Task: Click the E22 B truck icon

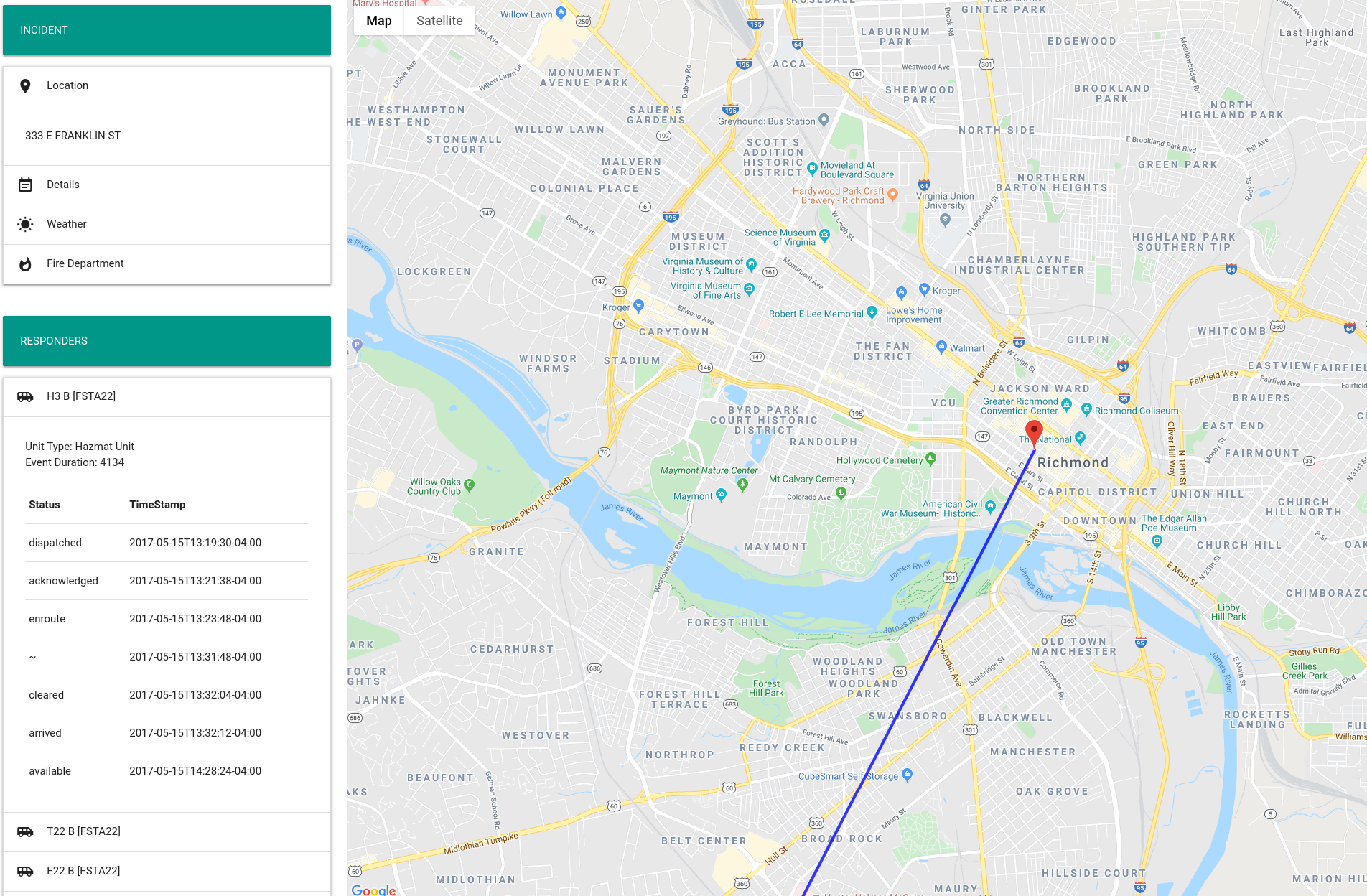Action: point(25,871)
